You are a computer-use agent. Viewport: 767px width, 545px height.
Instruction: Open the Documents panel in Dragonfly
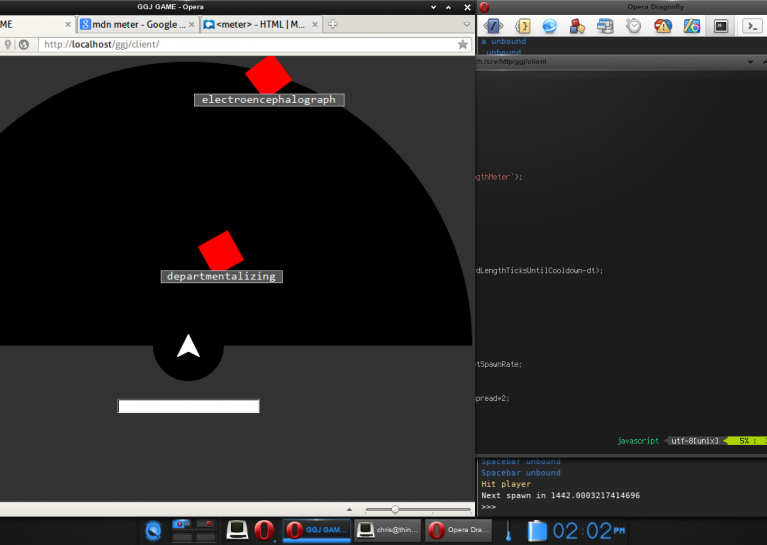point(494,26)
